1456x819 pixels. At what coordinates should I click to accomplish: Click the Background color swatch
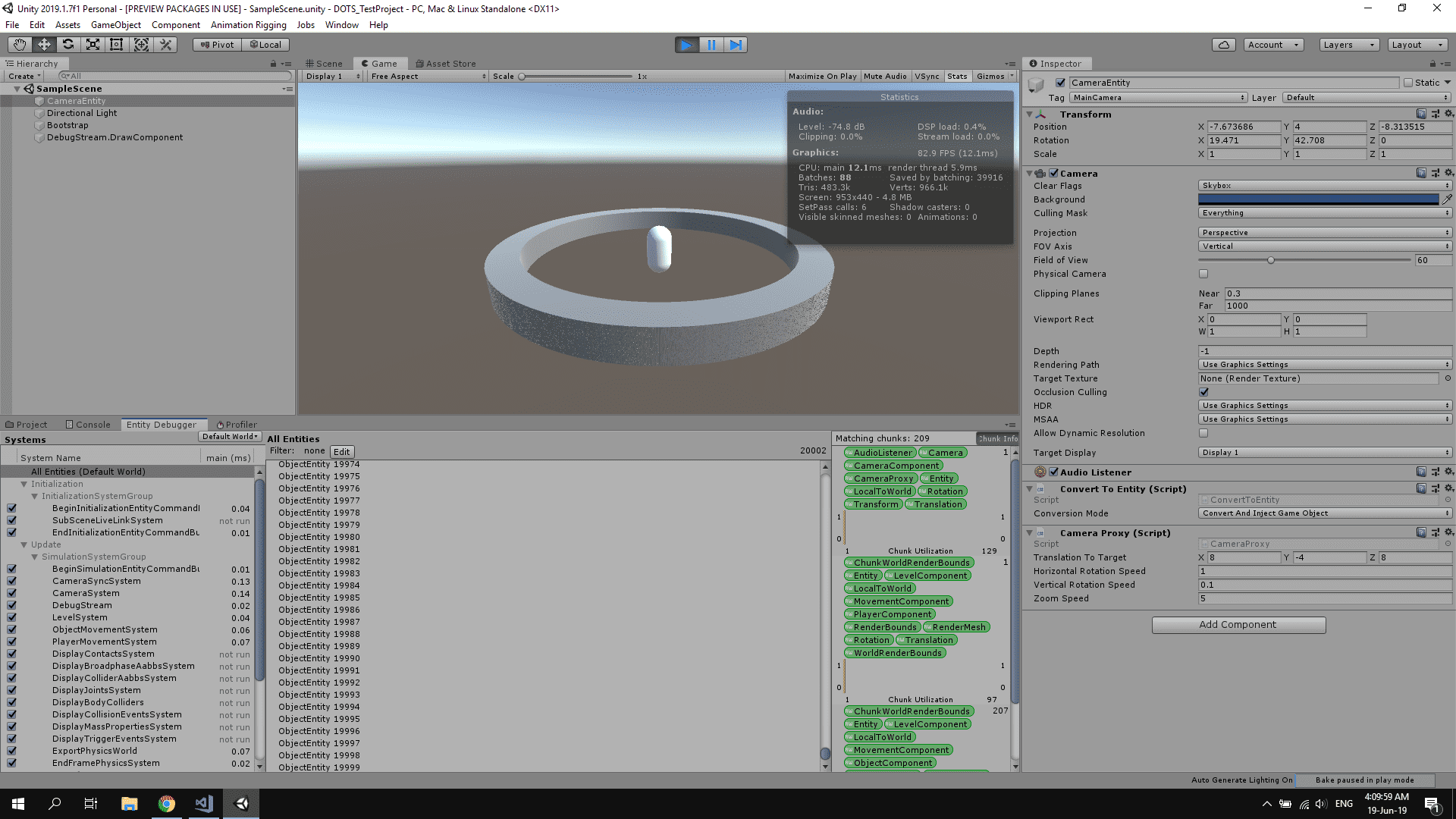tap(1316, 199)
